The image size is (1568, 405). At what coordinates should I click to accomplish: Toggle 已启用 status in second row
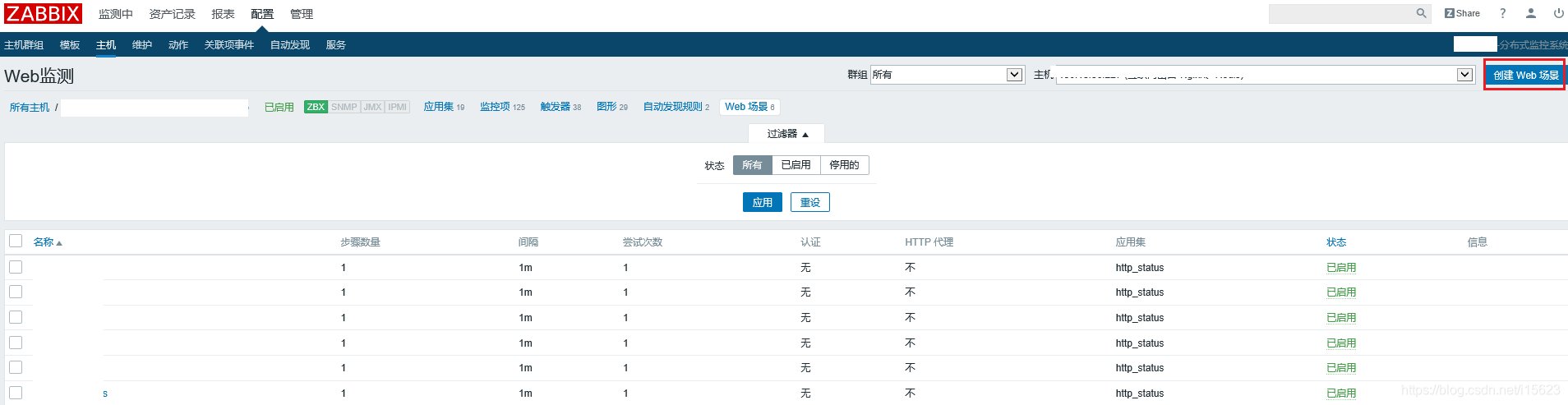pos(1341,292)
